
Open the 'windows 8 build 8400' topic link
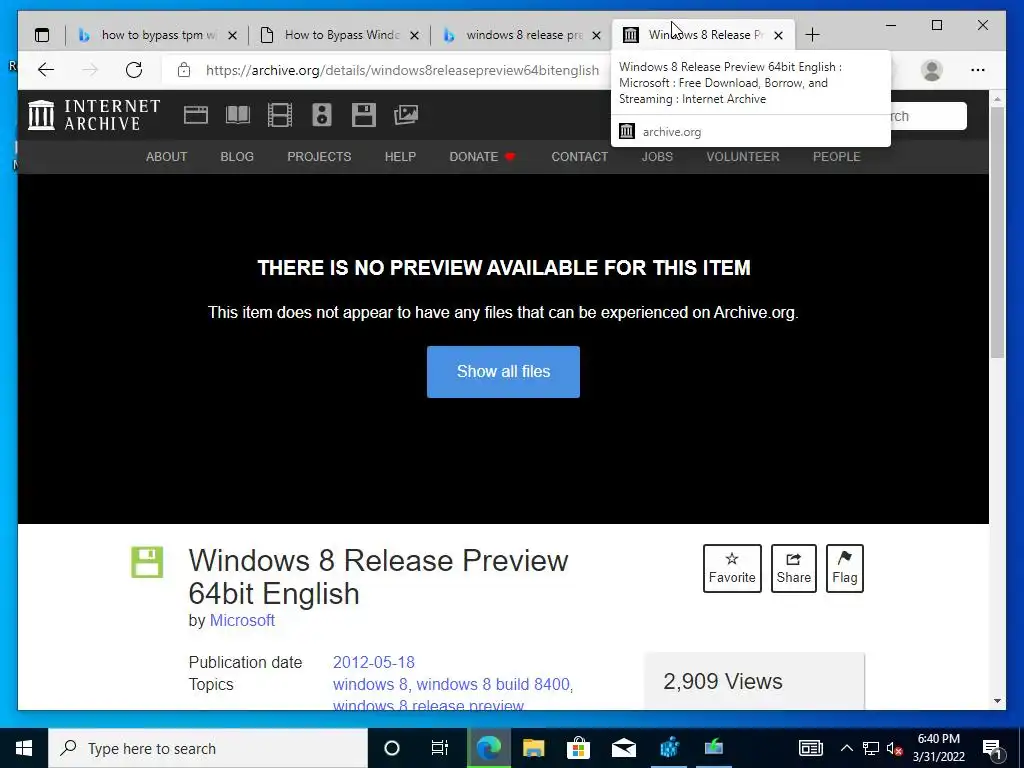(493, 684)
